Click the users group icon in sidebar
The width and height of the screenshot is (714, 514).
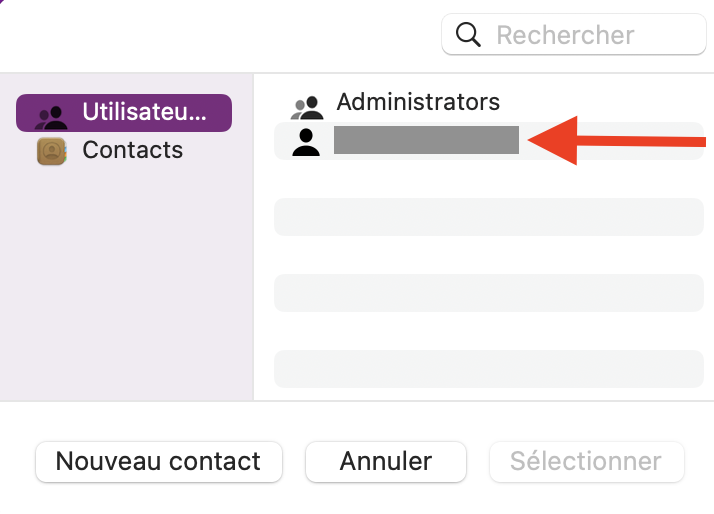50,113
